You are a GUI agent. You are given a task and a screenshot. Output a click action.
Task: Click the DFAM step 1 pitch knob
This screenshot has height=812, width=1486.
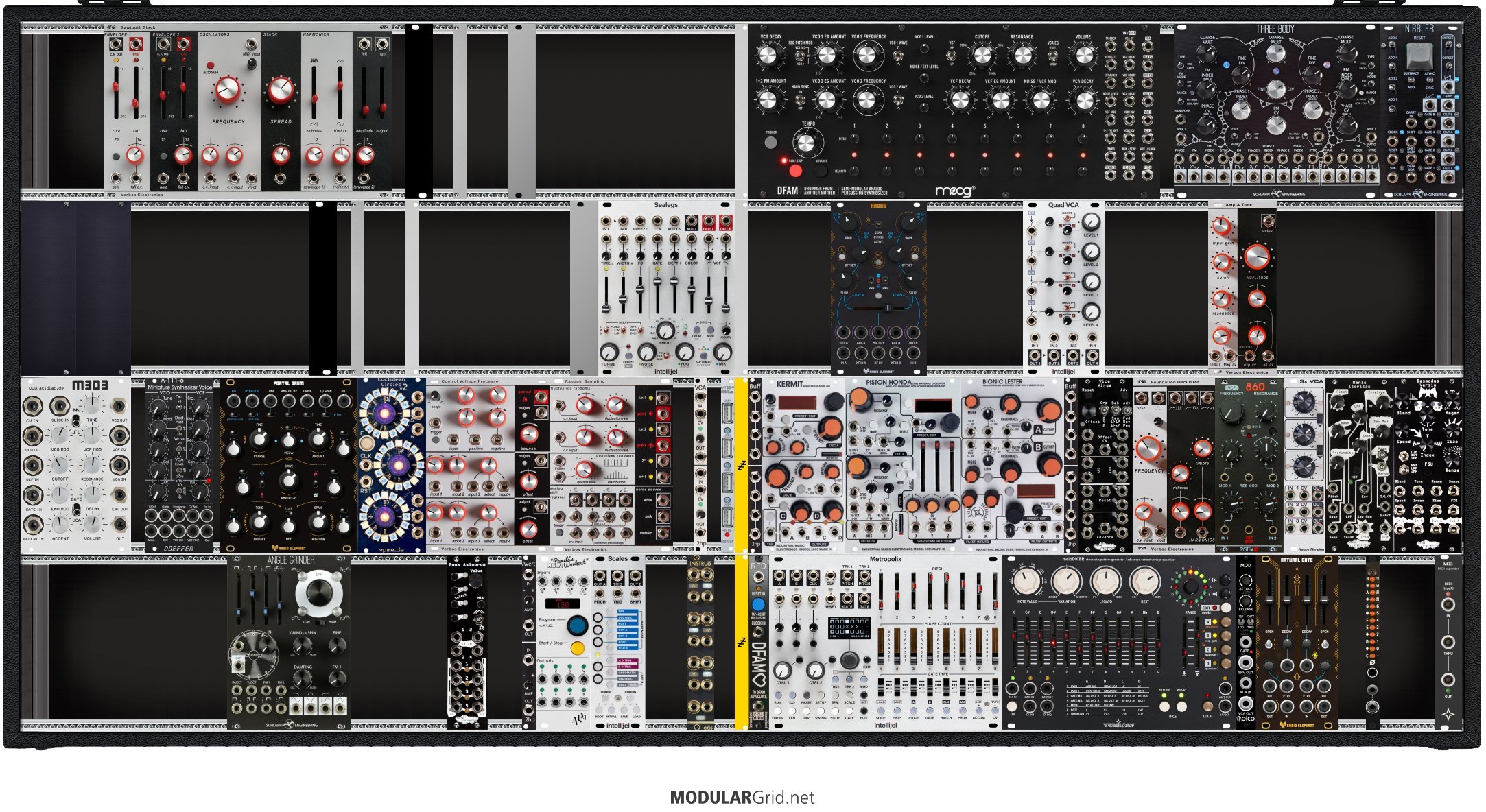[x=854, y=138]
